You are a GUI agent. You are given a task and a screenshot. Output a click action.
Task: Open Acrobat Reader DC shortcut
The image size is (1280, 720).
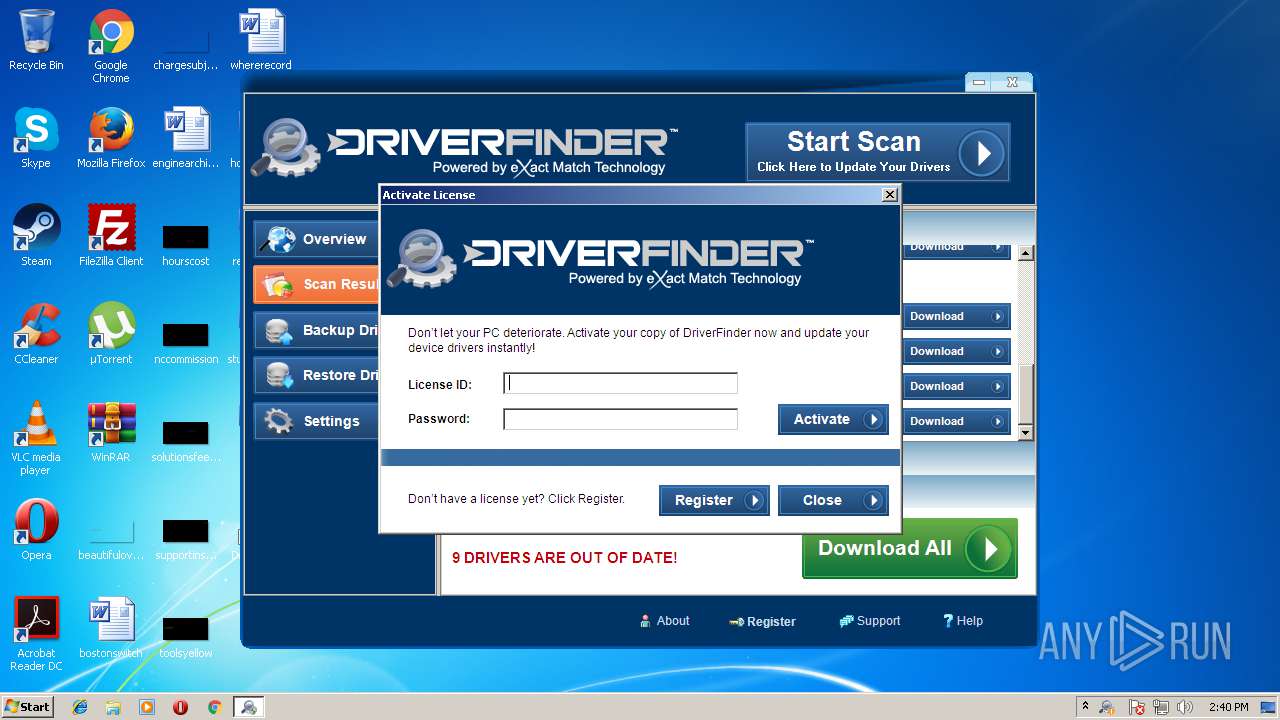pyautogui.click(x=36, y=634)
